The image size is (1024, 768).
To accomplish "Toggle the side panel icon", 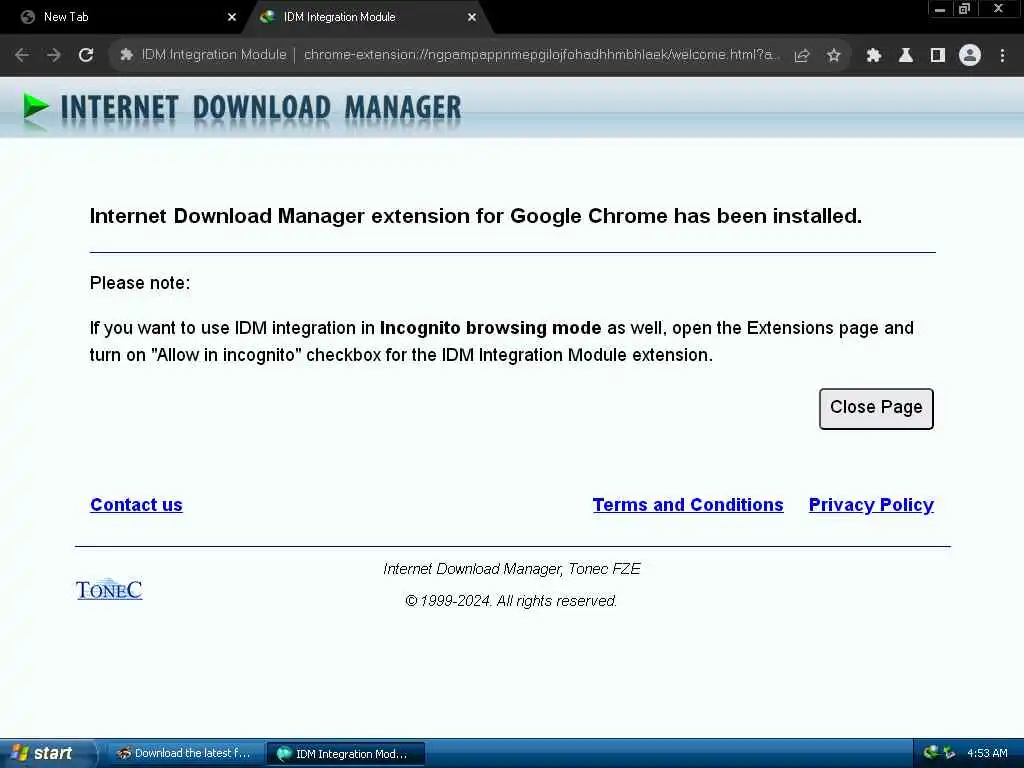I will click(x=938, y=56).
